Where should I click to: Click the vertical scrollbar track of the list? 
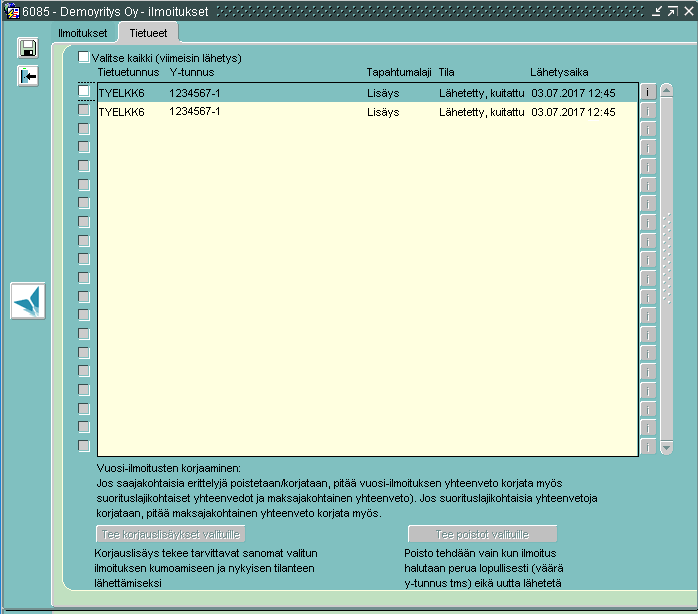coord(666,269)
